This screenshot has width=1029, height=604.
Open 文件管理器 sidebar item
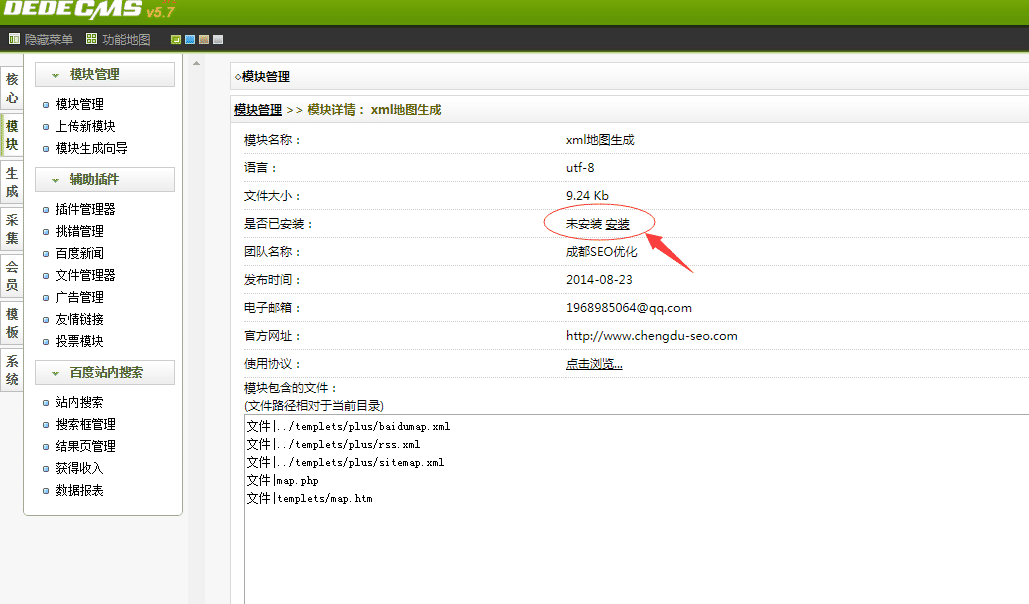pyautogui.click(x=85, y=275)
